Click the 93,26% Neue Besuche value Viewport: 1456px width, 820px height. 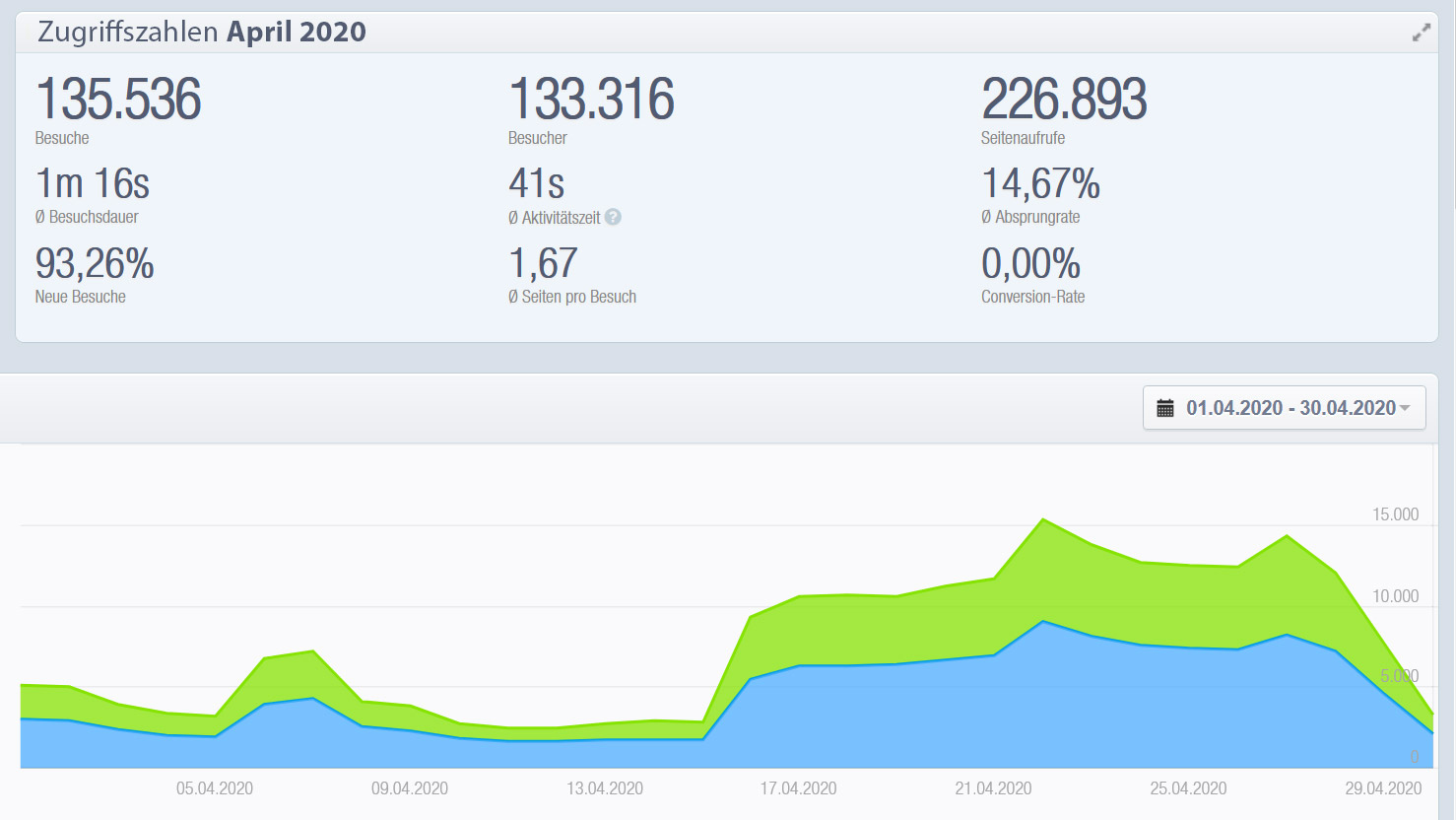click(95, 264)
